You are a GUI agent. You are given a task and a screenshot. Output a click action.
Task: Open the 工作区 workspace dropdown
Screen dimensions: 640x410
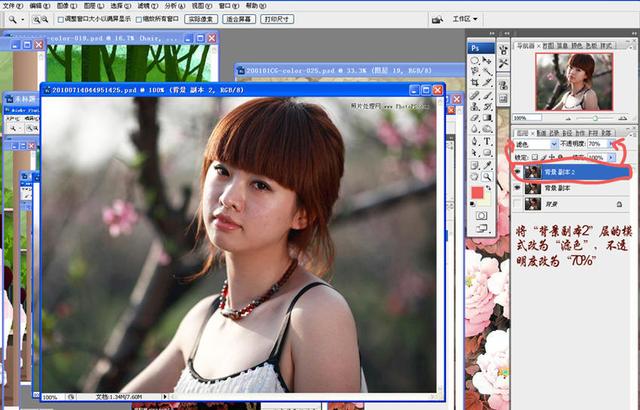pos(465,19)
